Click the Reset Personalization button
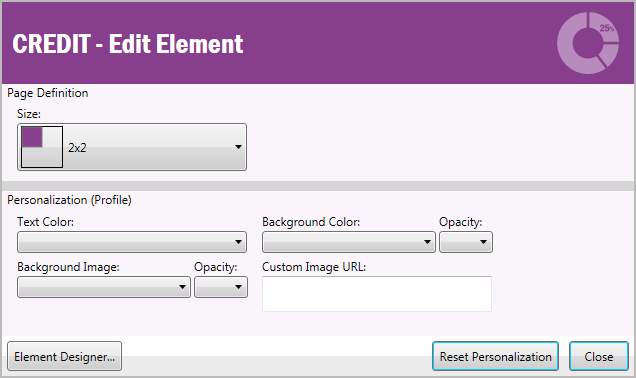This screenshot has width=636, height=378. tap(495, 356)
